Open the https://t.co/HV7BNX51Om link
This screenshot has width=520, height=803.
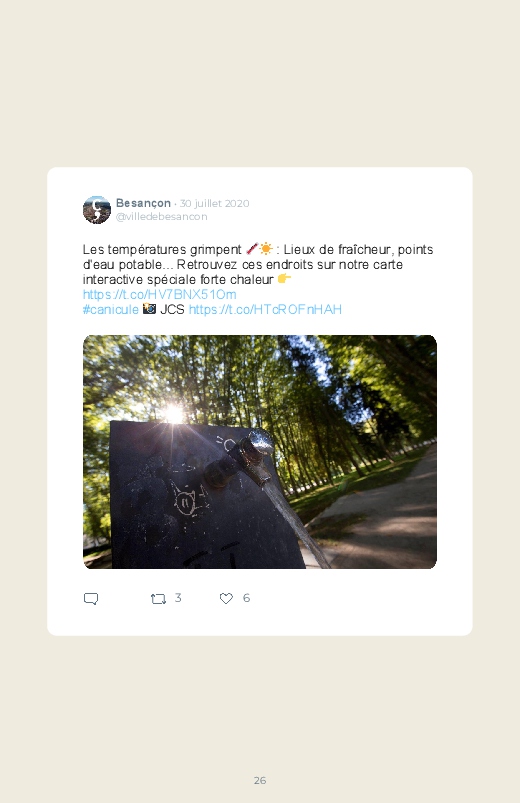click(x=160, y=294)
